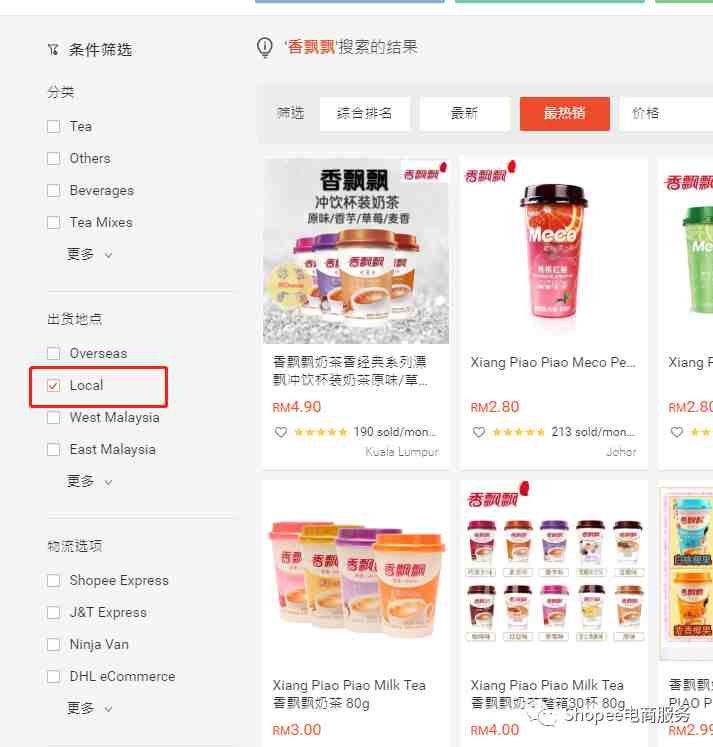Screen dimensions: 713x747
Task: Check the Tea category checkbox
Action: (54, 127)
